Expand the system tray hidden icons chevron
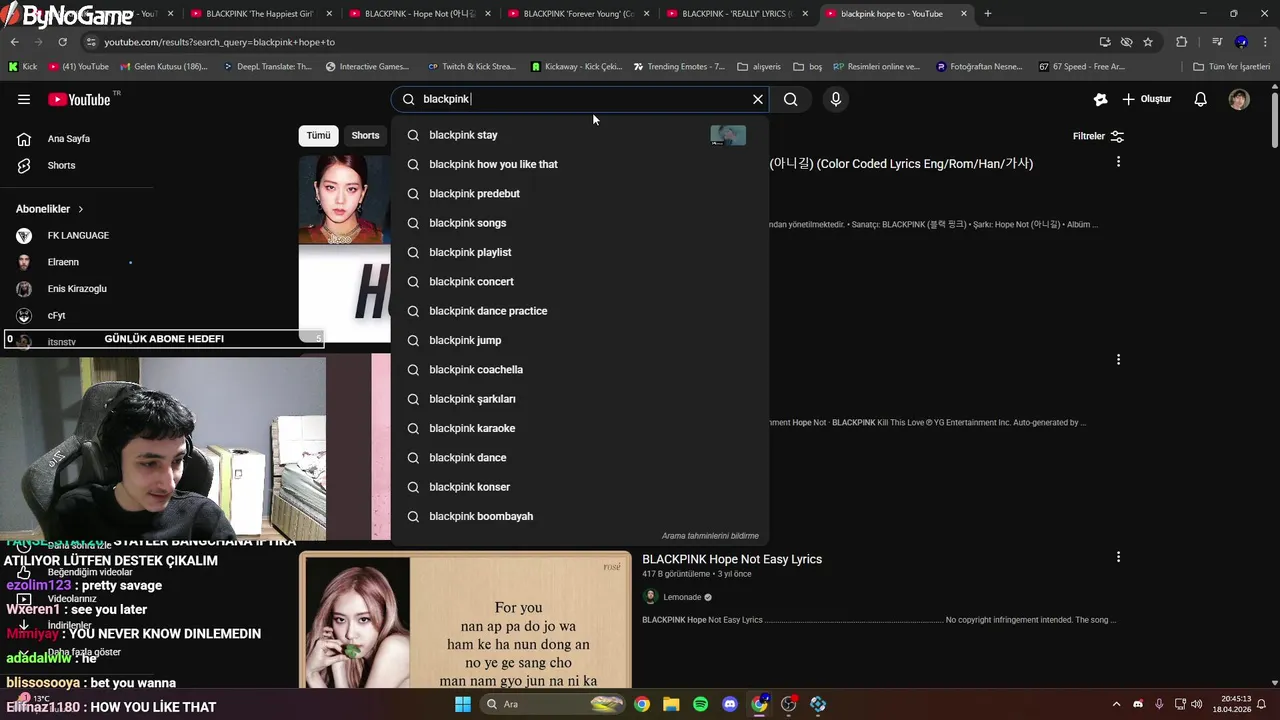The image size is (1280, 720). (x=1116, y=704)
